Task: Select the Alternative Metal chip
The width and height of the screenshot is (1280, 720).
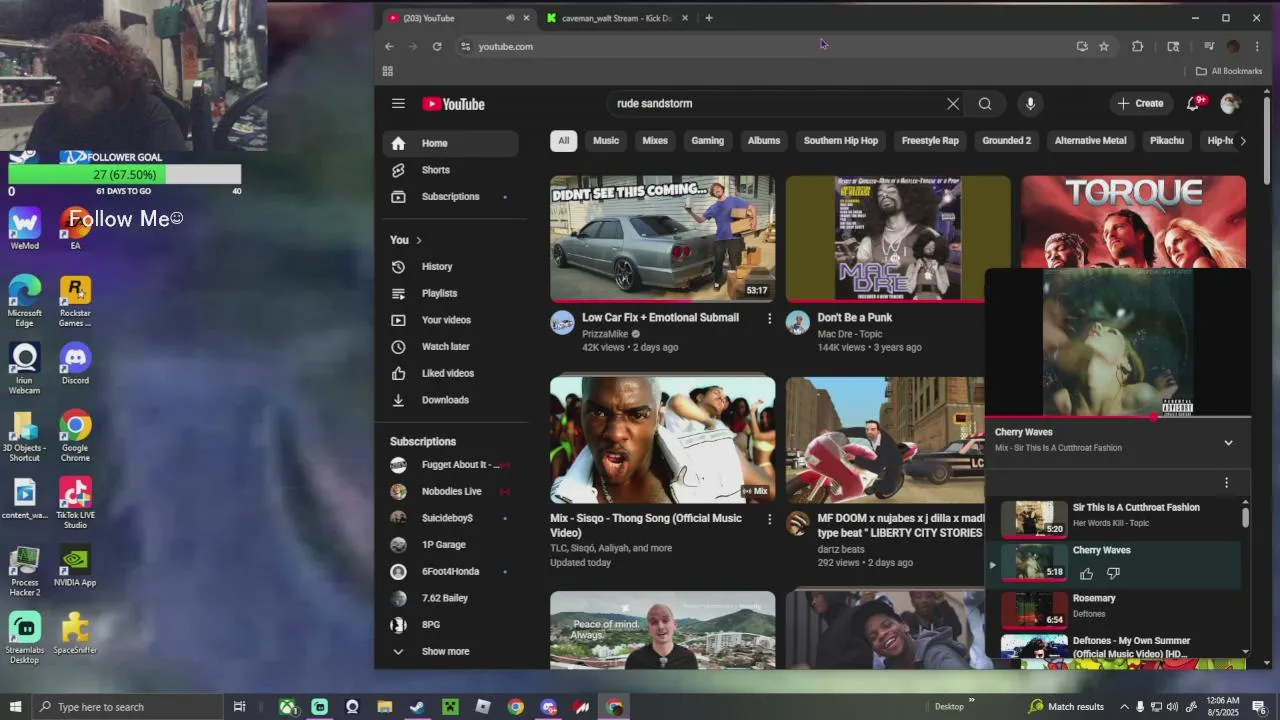Action: (x=1090, y=141)
